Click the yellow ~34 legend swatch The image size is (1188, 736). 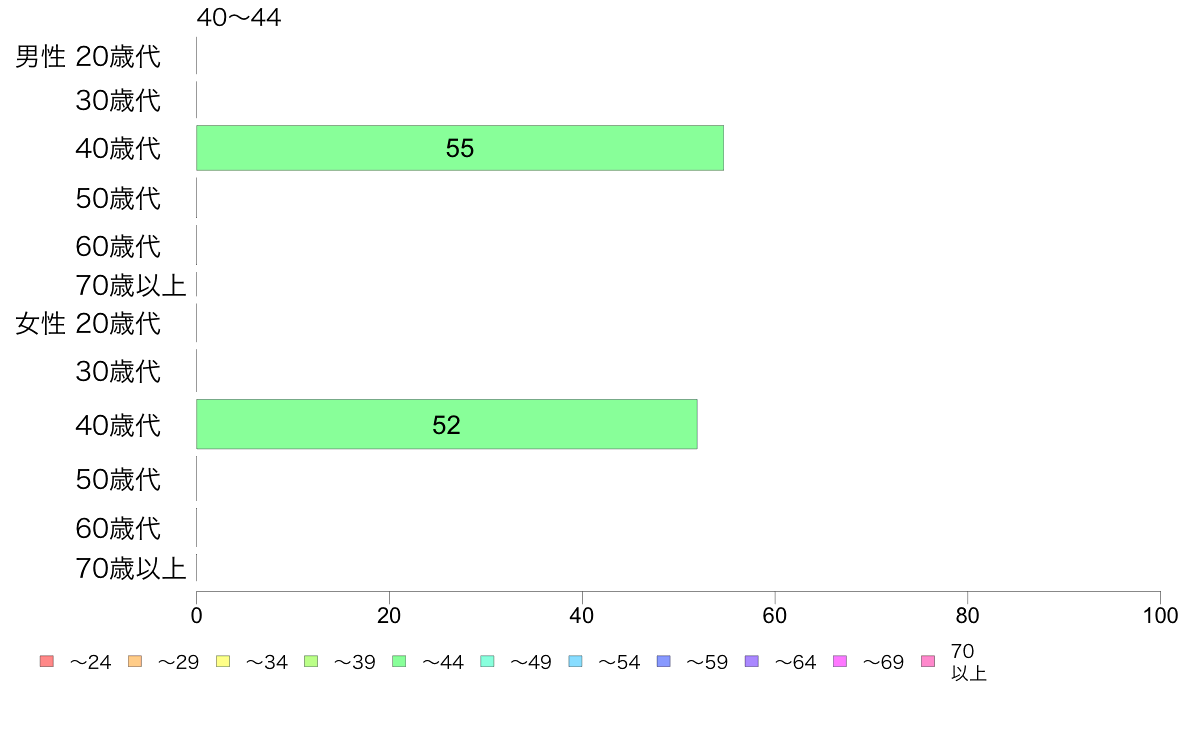point(223,661)
